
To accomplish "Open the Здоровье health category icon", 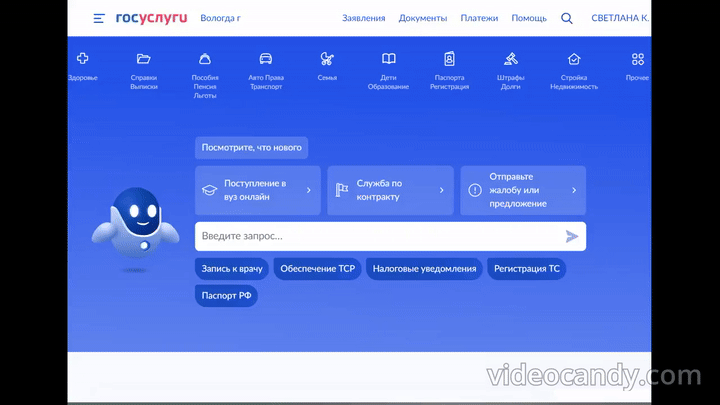I will [83, 59].
